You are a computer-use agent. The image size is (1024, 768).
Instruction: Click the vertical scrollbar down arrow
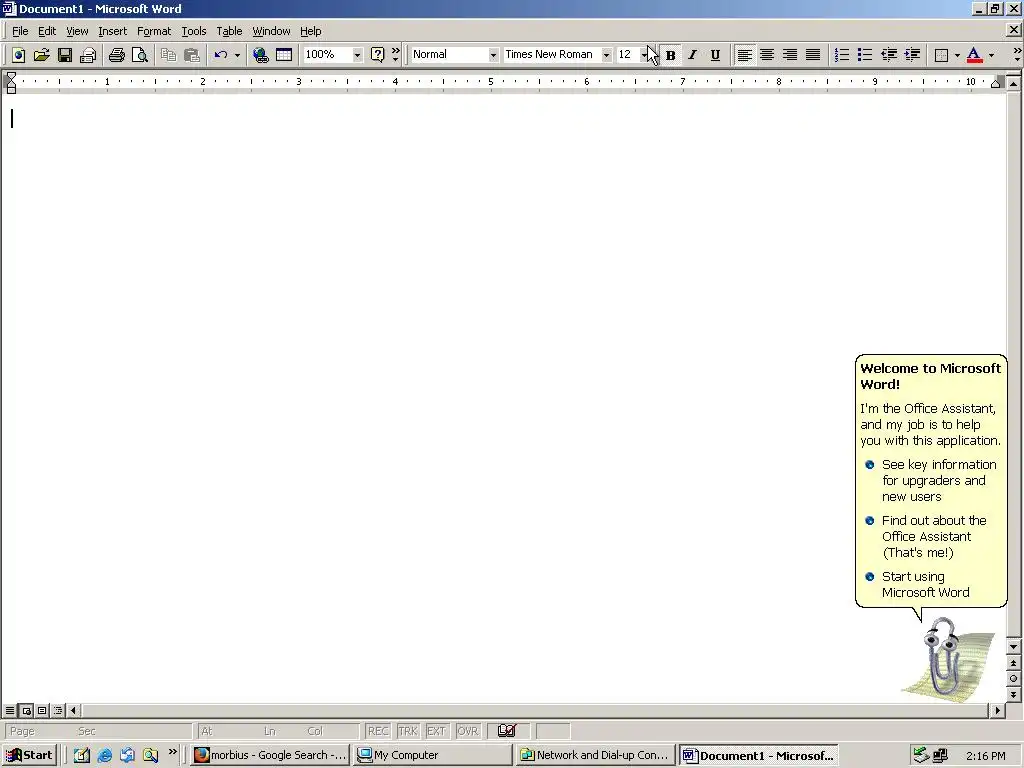tap(1014, 647)
